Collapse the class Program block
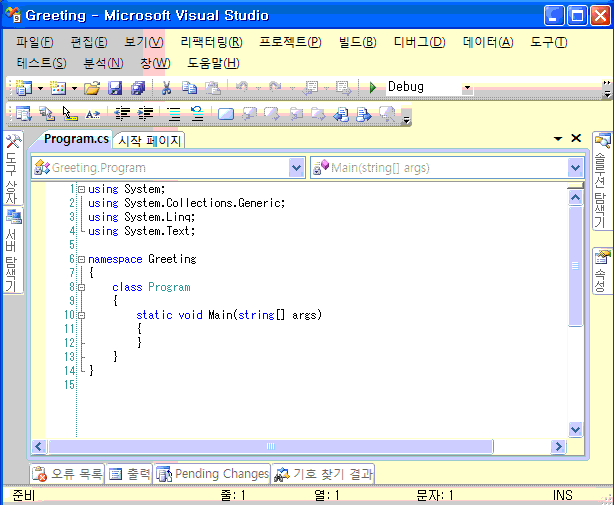Image resolution: width=614 pixels, height=505 pixels. (81, 287)
